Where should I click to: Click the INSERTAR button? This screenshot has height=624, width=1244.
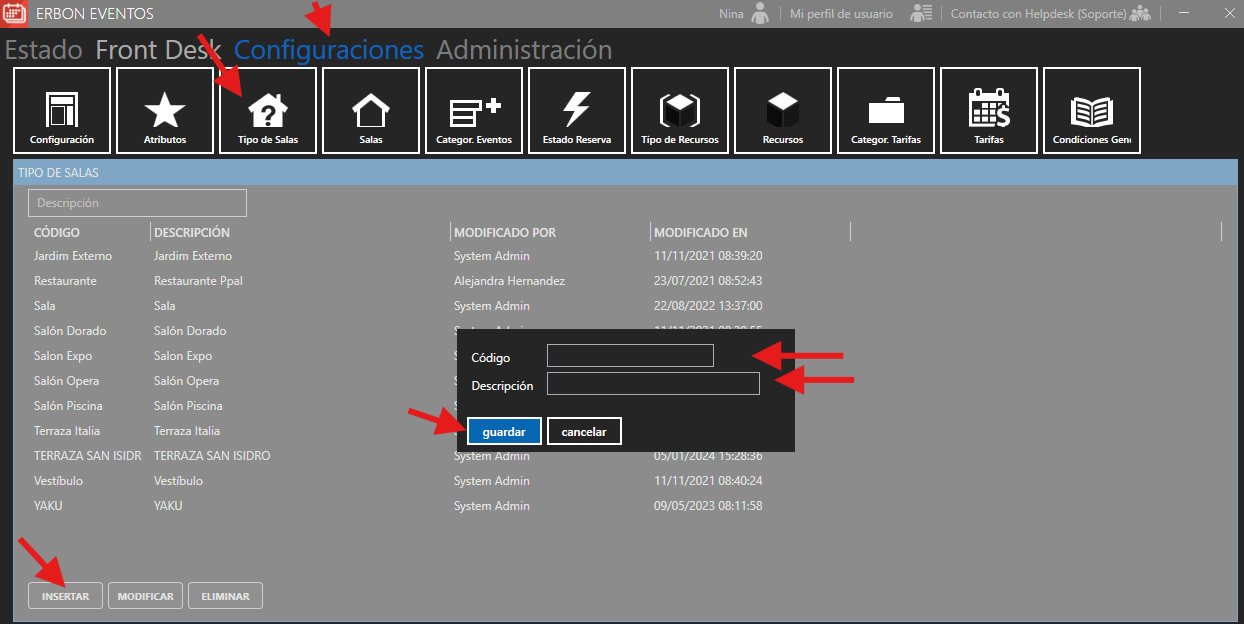click(x=65, y=596)
